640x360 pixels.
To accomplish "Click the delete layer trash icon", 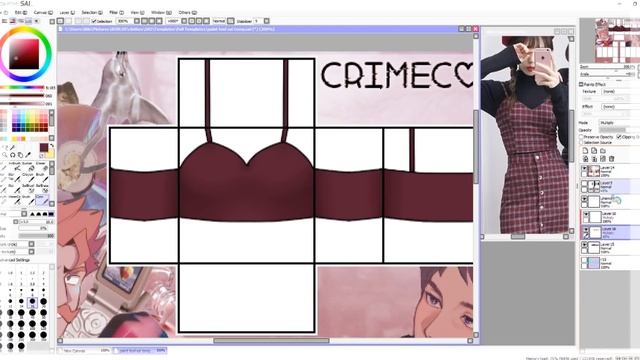I will pyautogui.click(x=611, y=159).
